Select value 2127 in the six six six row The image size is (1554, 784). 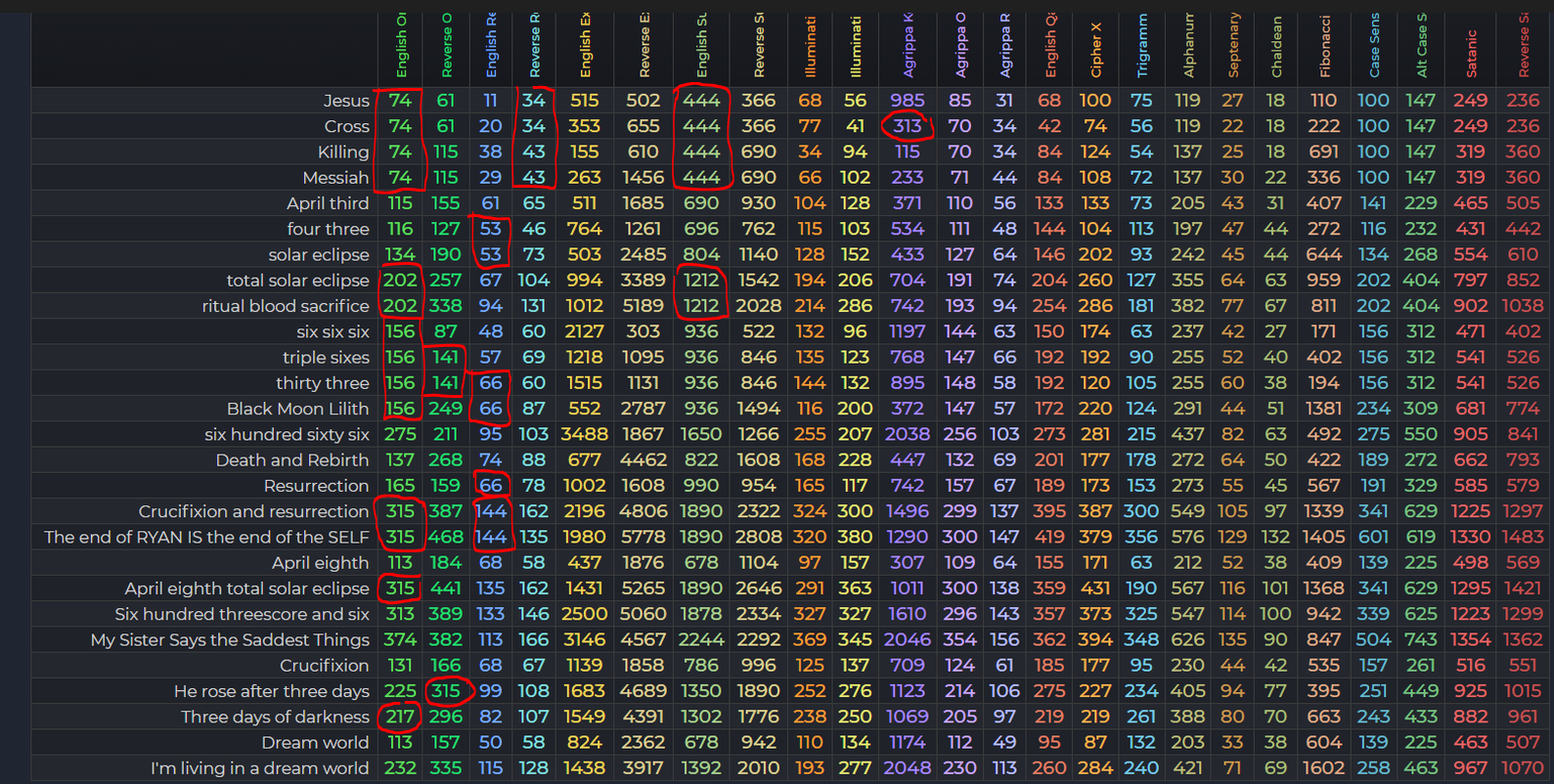[585, 331]
